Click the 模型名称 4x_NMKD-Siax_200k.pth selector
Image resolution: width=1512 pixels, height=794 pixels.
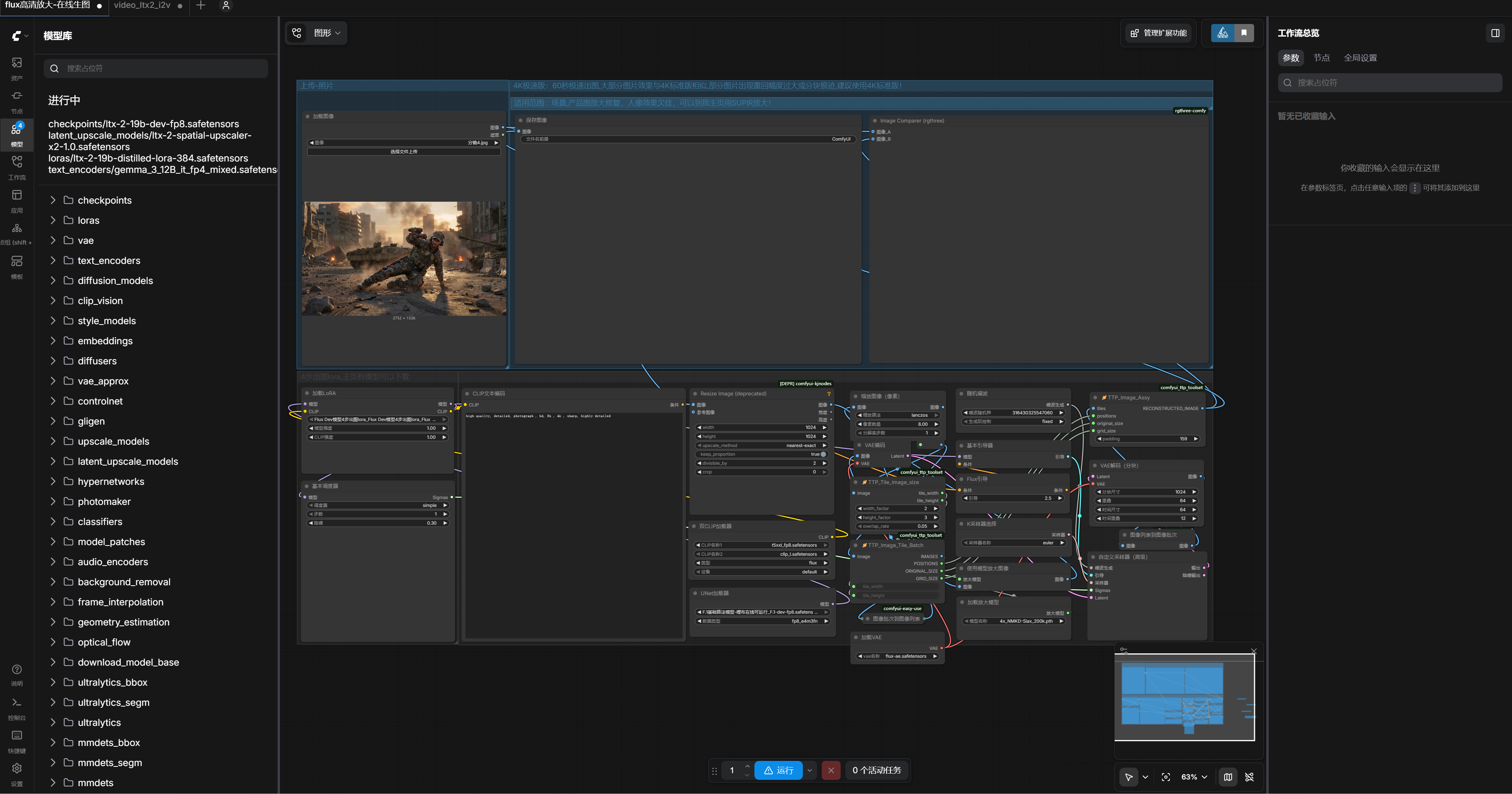coord(1014,621)
